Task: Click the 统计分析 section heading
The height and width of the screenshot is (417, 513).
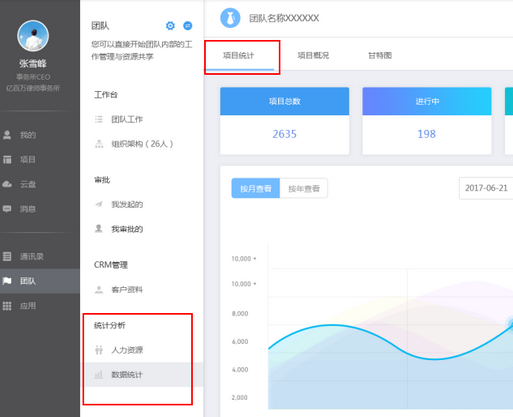Action: [110, 325]
